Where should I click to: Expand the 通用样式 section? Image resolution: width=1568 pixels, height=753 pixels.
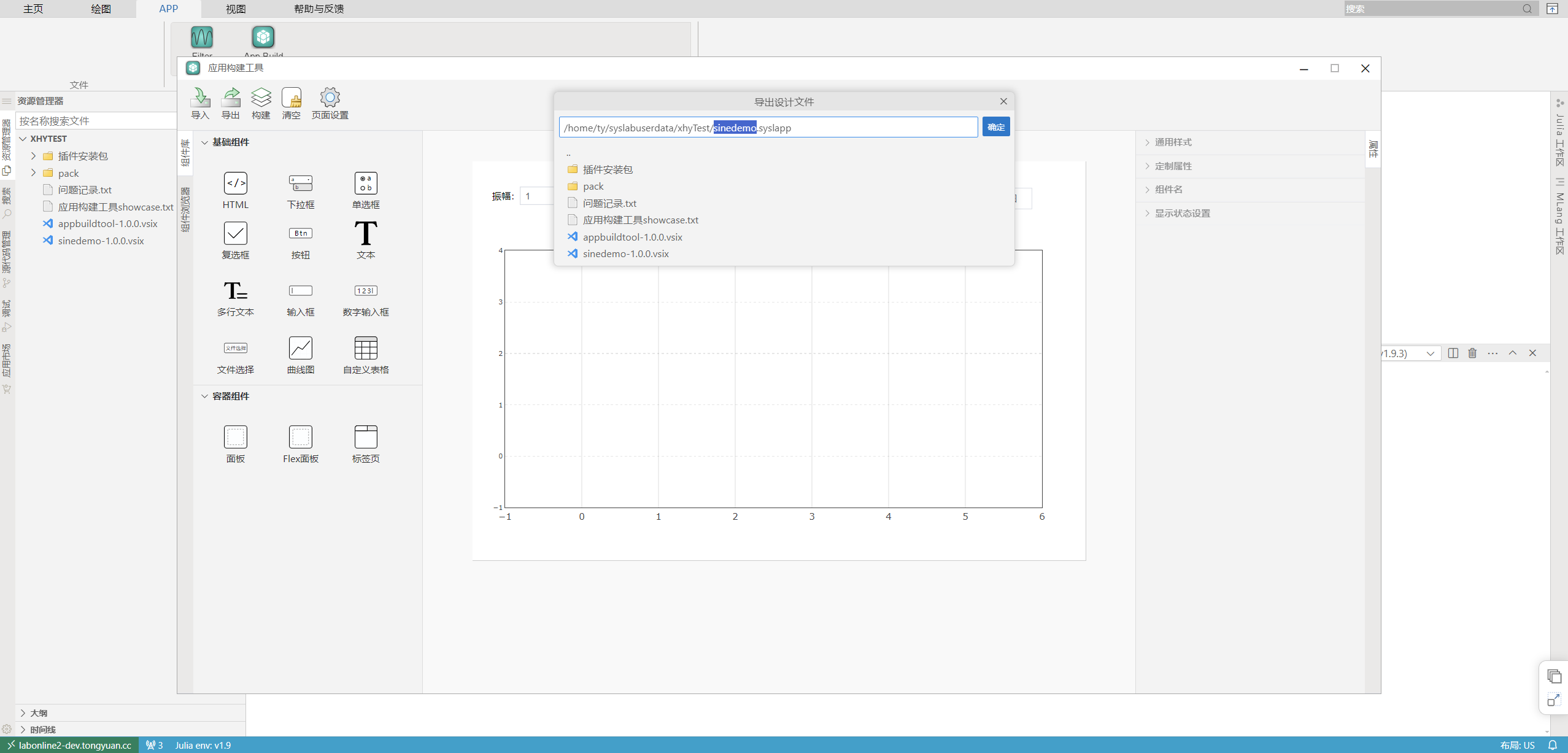1173,142
